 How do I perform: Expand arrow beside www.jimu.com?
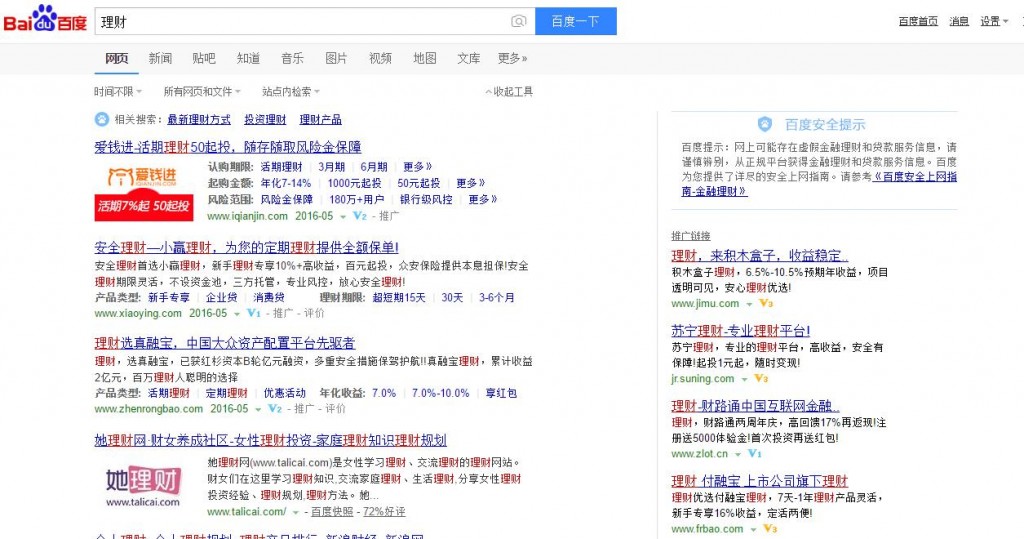(x=749, y=304)
